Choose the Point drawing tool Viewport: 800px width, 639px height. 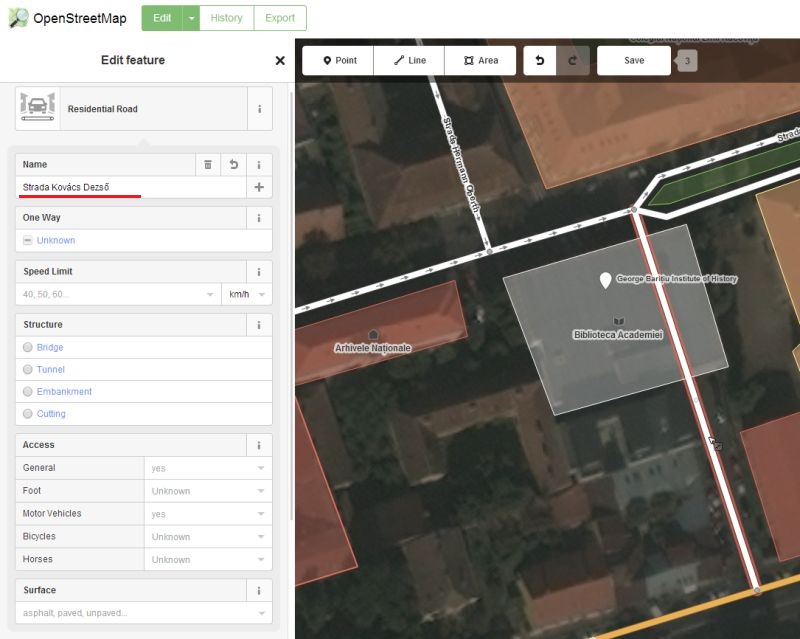click(338, 61)
